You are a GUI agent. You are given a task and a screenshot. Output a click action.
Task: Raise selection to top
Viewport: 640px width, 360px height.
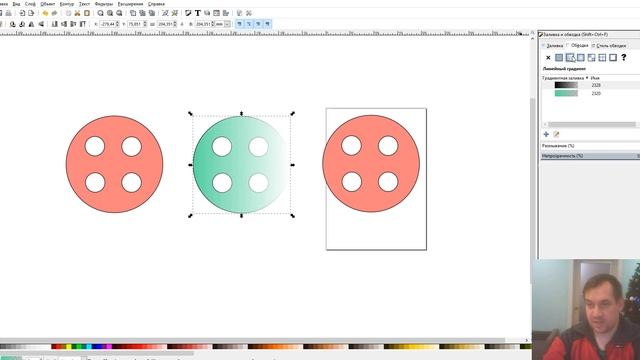pyautogui.click(x=83, y=24)
